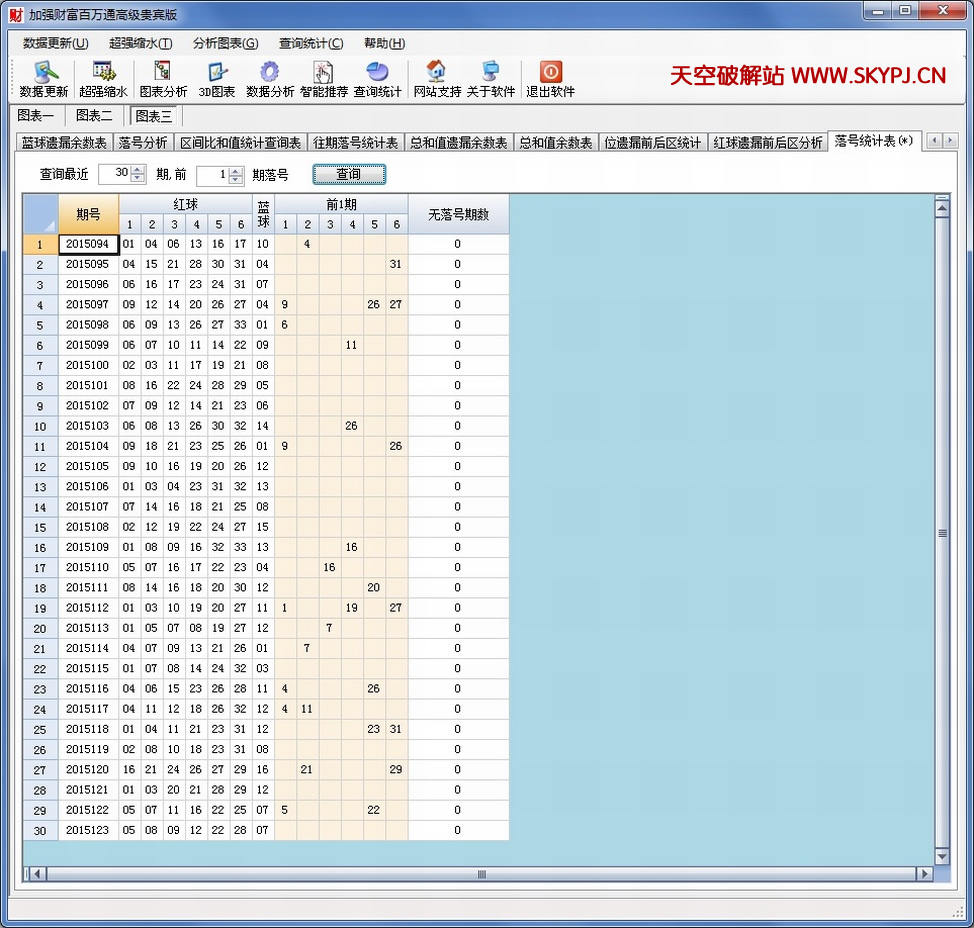The width and height of the screenshot is (974, 928).
Task: Open the 分析图表(G) menu
Action: click(x=225, y=43)
